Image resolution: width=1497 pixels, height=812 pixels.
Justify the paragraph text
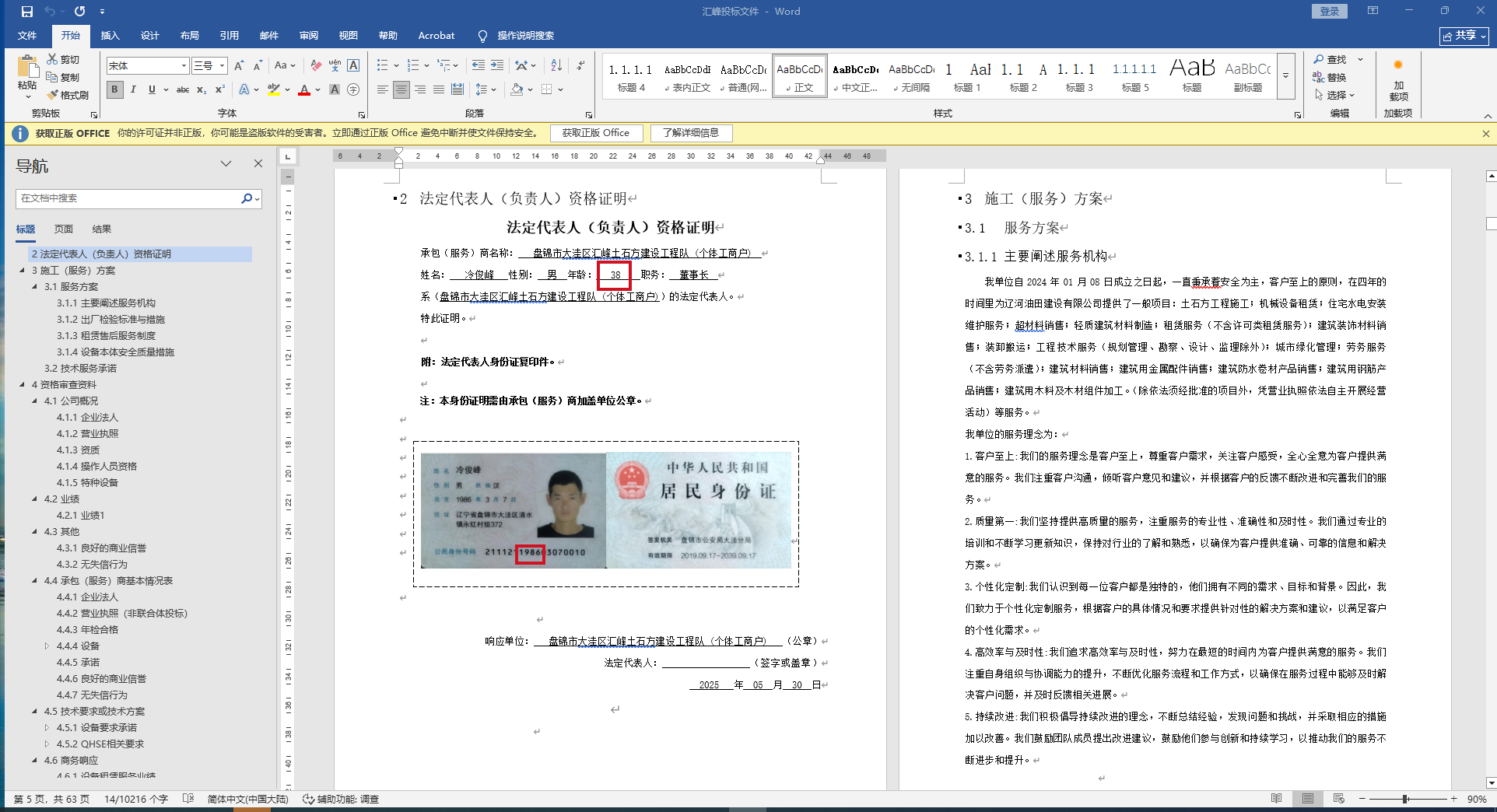pos(439,89)
